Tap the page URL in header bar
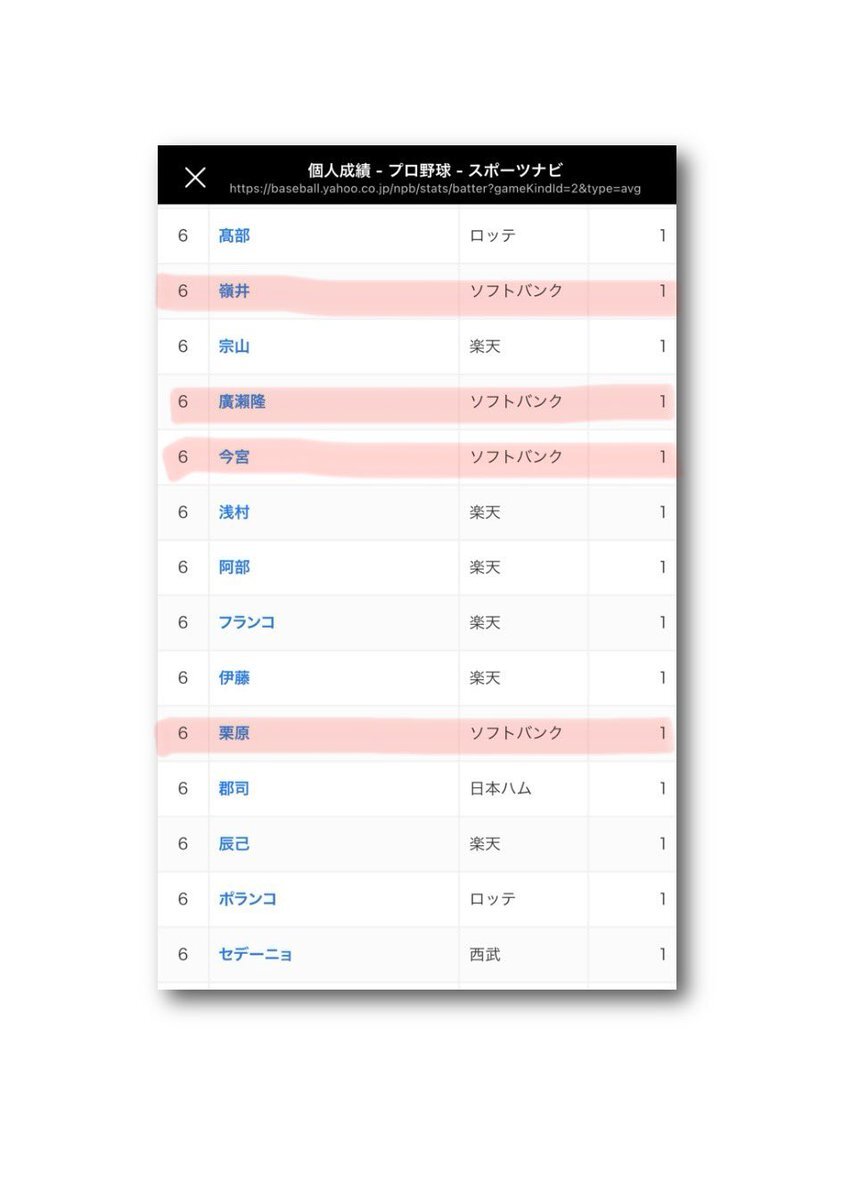The image size is (852, 1200). click(435, 188)
